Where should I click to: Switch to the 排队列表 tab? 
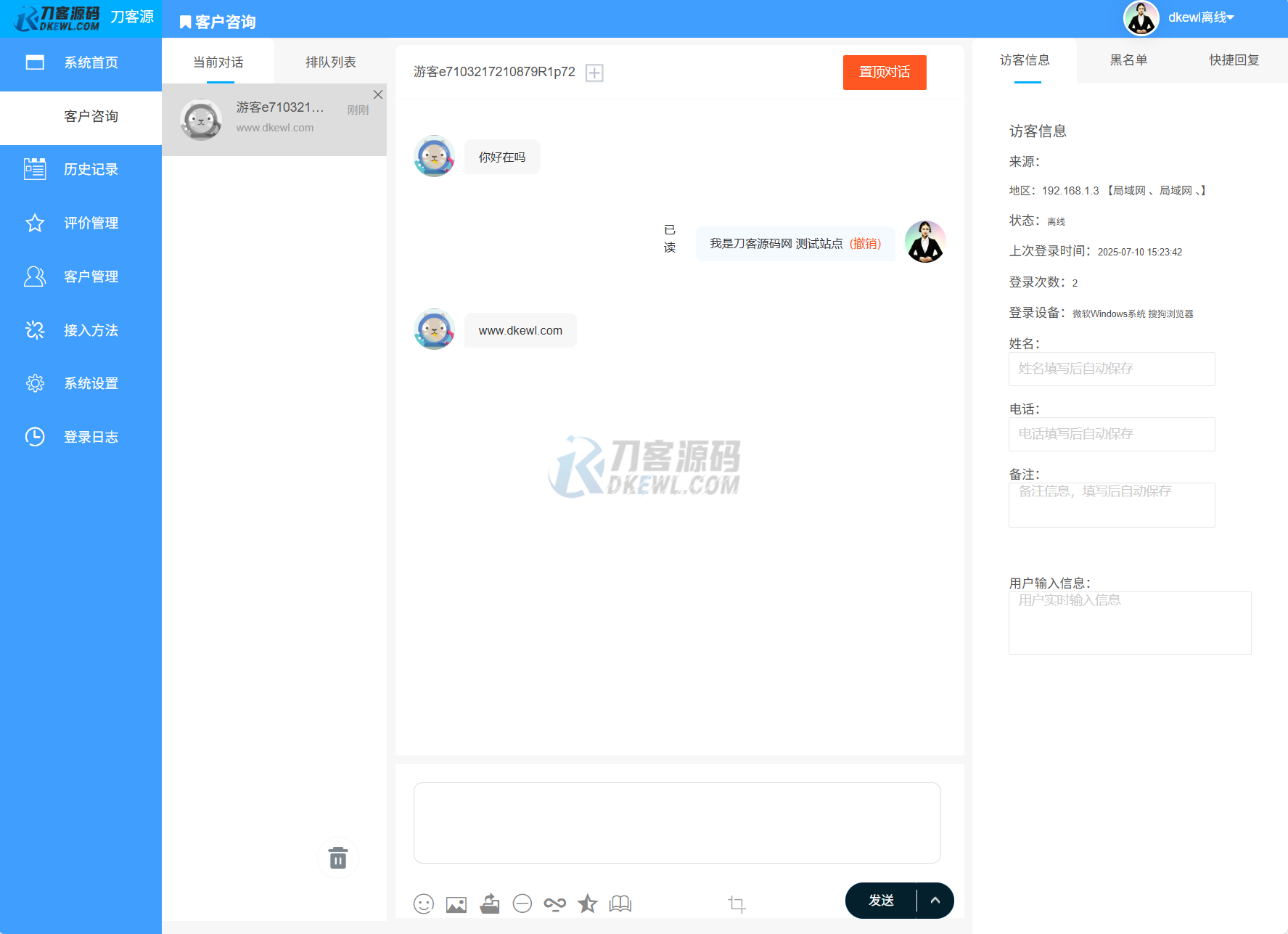pyautogui.click(x=330, y=62)
